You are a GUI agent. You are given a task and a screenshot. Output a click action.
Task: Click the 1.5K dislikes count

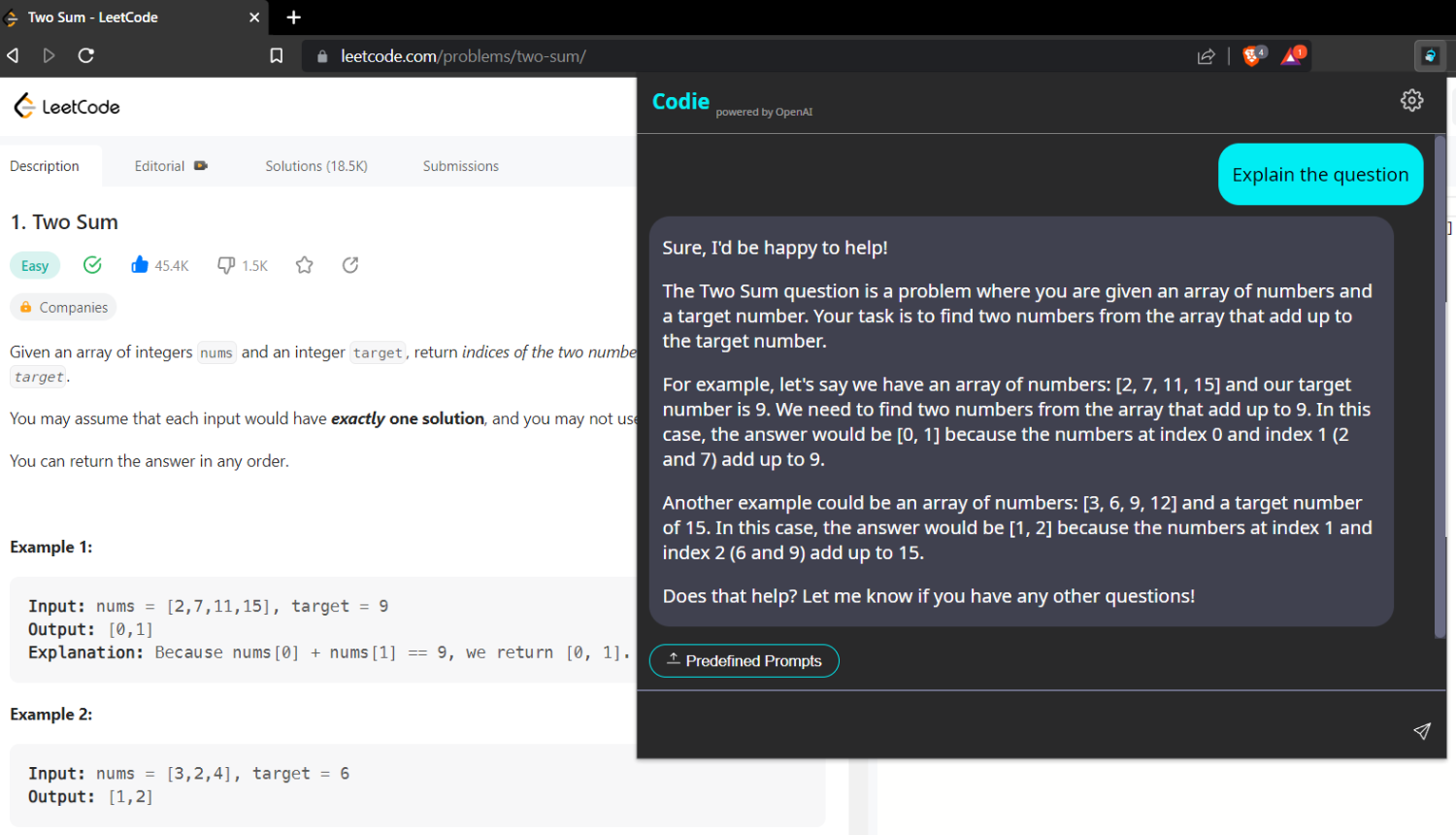(x=255, y=266)
